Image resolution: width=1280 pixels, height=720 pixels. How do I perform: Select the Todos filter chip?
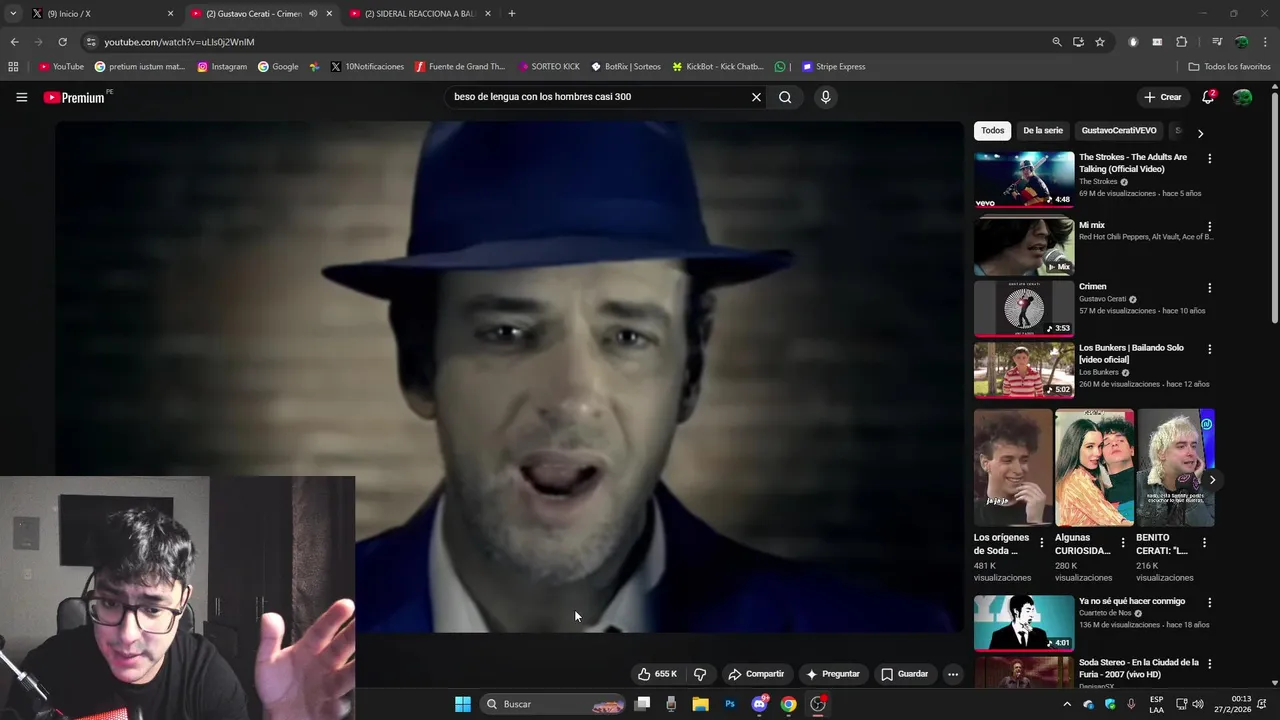pos(992,131)
